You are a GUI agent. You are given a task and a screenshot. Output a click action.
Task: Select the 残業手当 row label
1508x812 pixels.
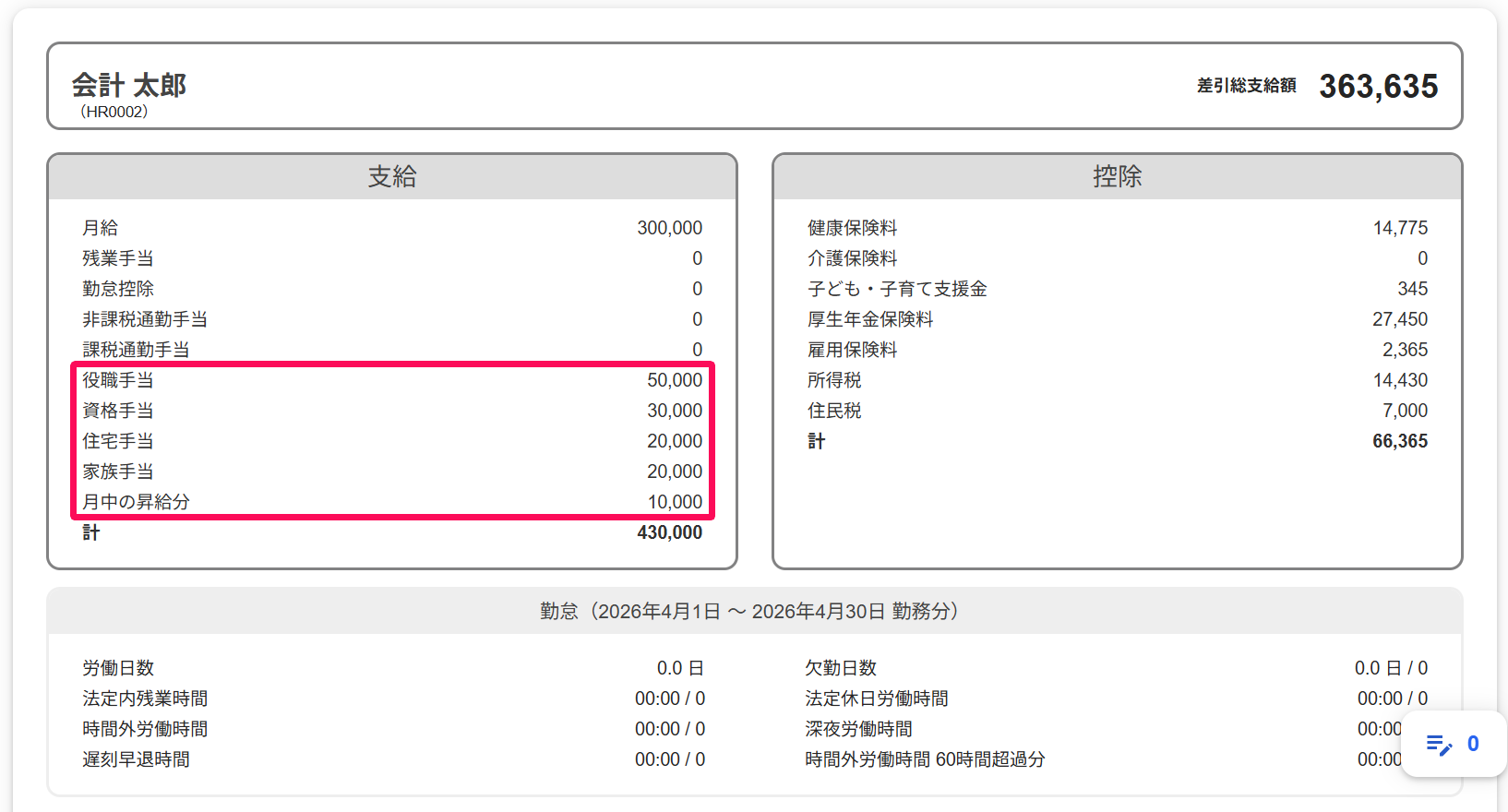point(117,258)
